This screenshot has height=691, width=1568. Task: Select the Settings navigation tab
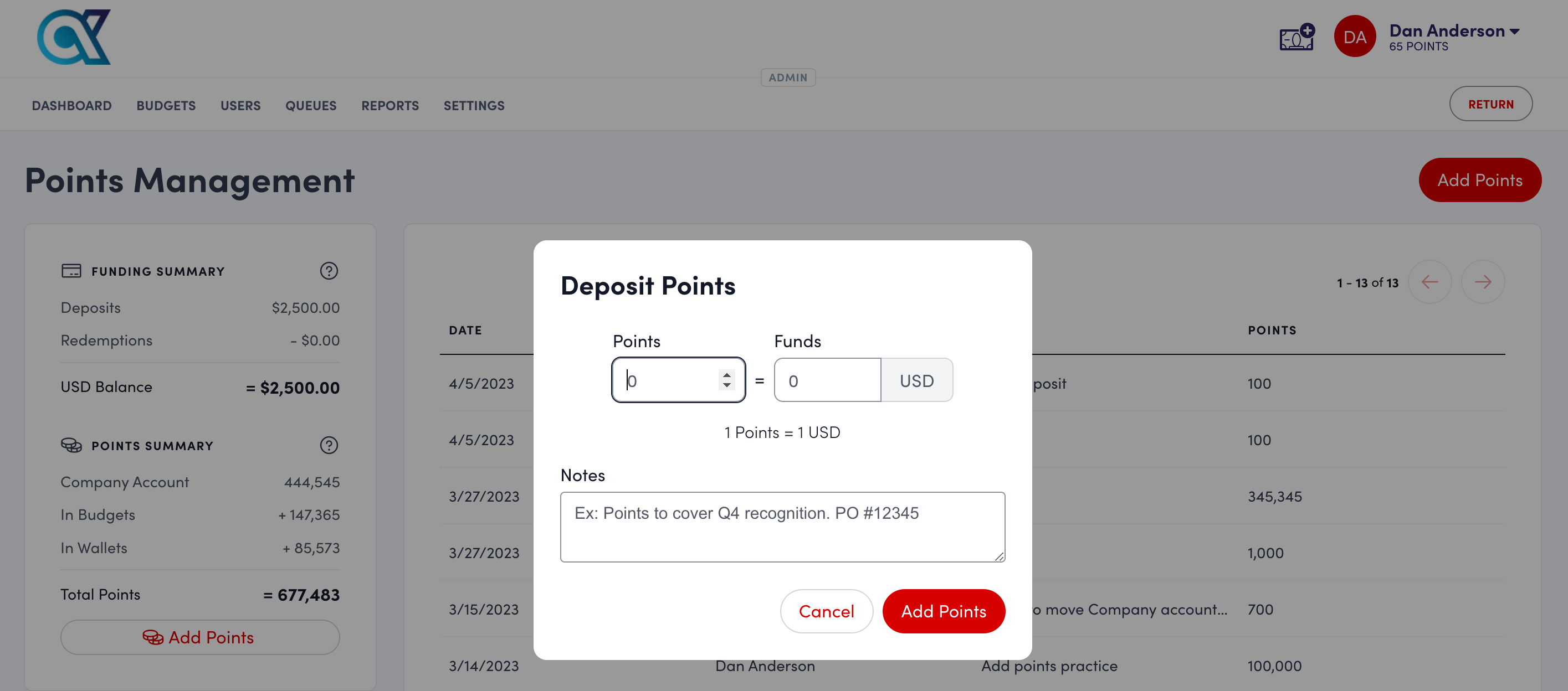[x=474, y=105]
